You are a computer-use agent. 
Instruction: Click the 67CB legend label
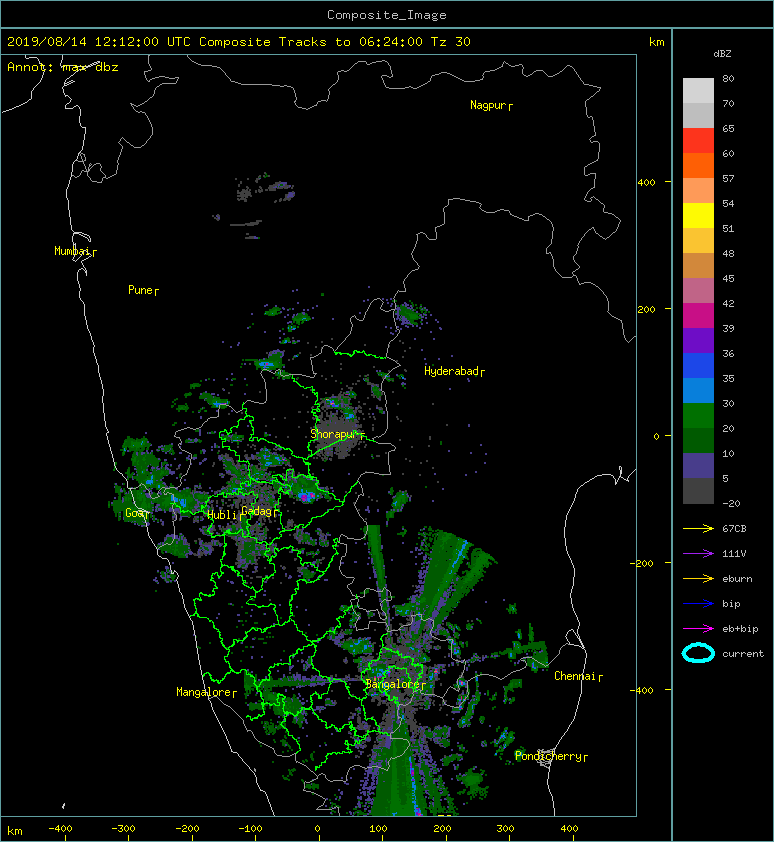pos(734,529)
